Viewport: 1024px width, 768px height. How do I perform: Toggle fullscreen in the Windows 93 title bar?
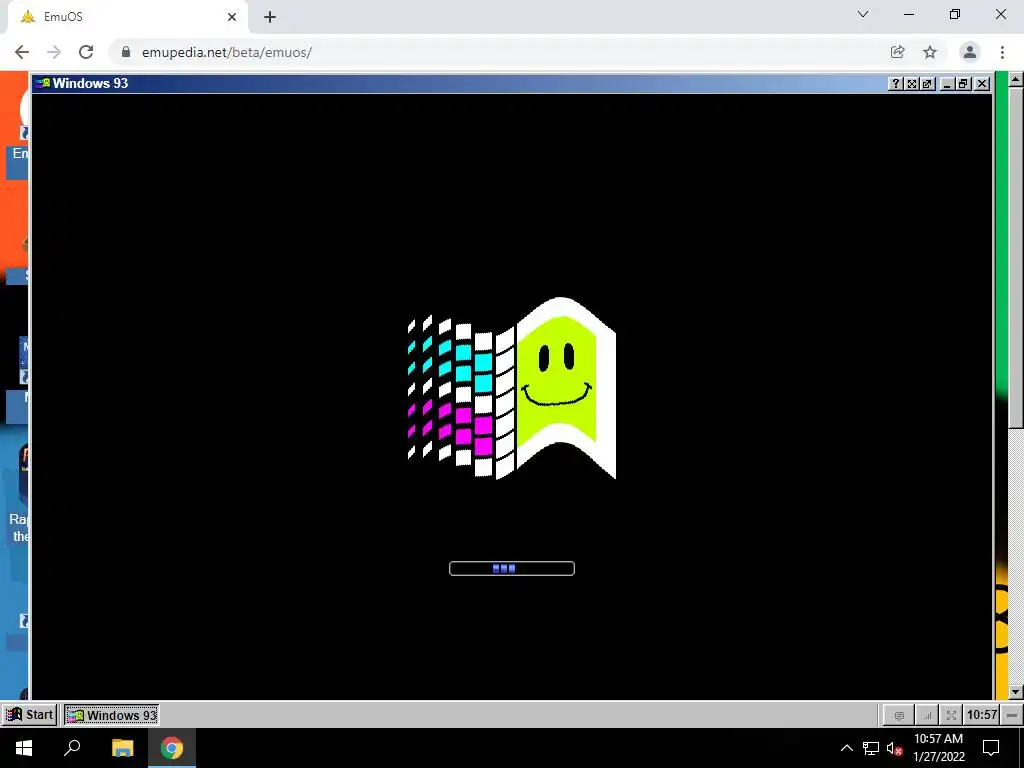[x=912, y=84]
